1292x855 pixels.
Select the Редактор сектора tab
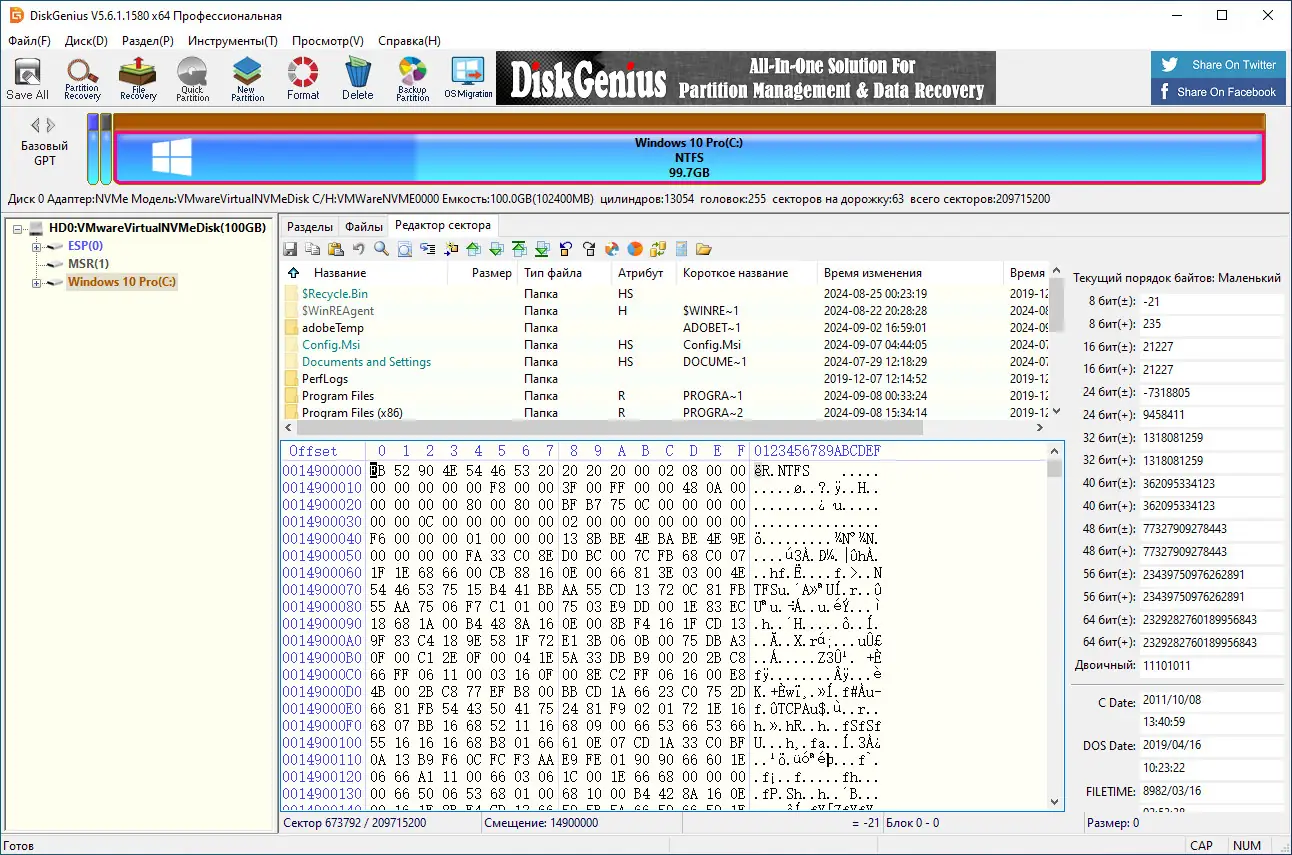coord(442,226)
